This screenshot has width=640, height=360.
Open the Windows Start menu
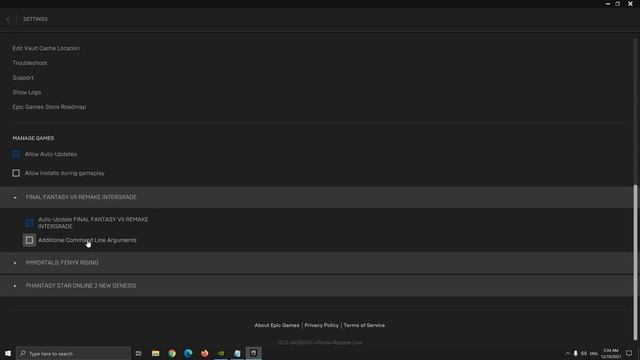8,353
